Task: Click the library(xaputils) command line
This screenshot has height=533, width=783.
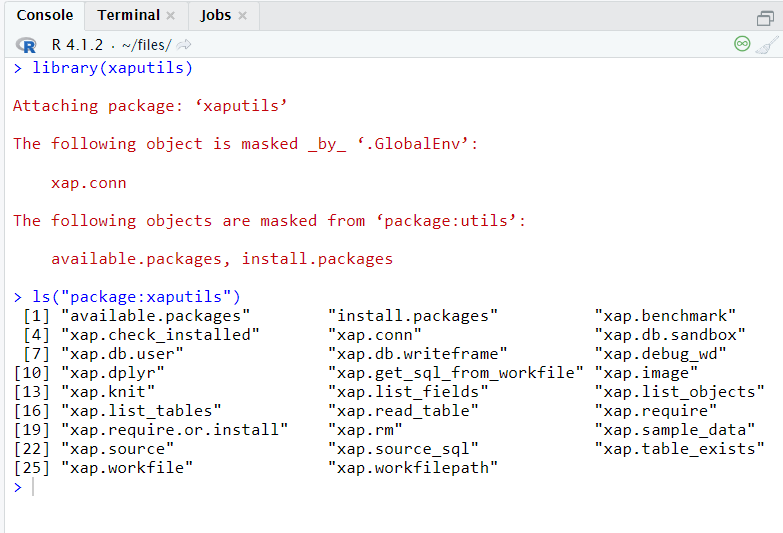Action: (112, 68)
